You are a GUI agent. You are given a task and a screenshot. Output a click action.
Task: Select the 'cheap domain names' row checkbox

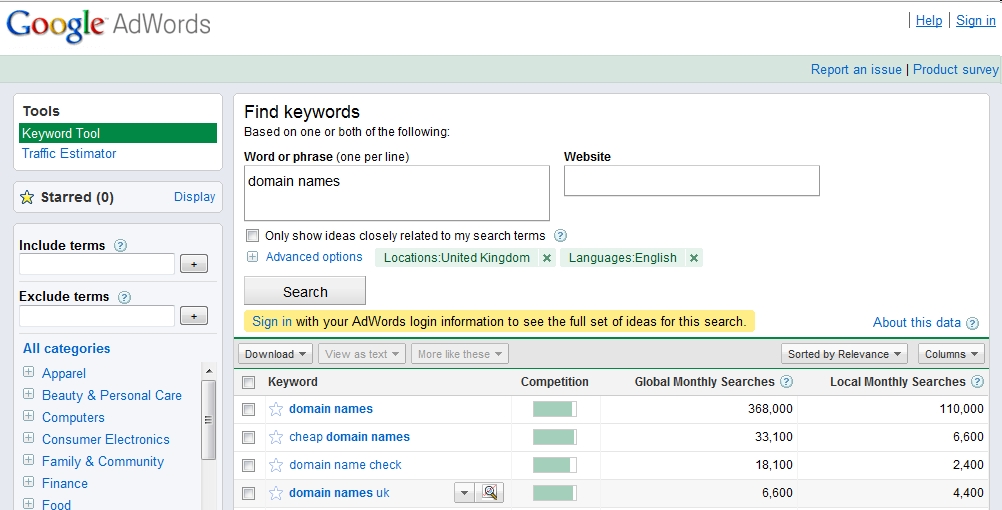pos(249,437)
